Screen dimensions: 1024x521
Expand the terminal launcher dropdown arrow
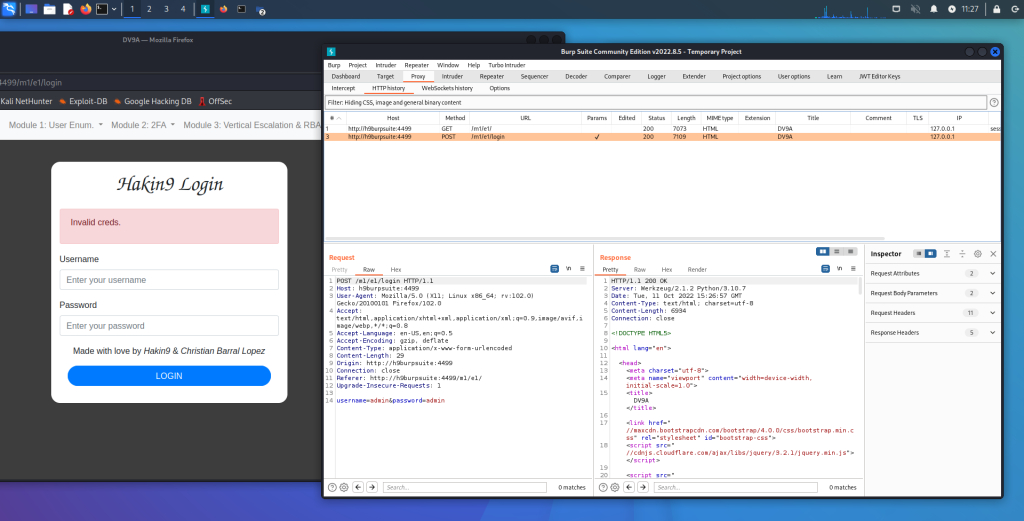[x=114, y=9]
